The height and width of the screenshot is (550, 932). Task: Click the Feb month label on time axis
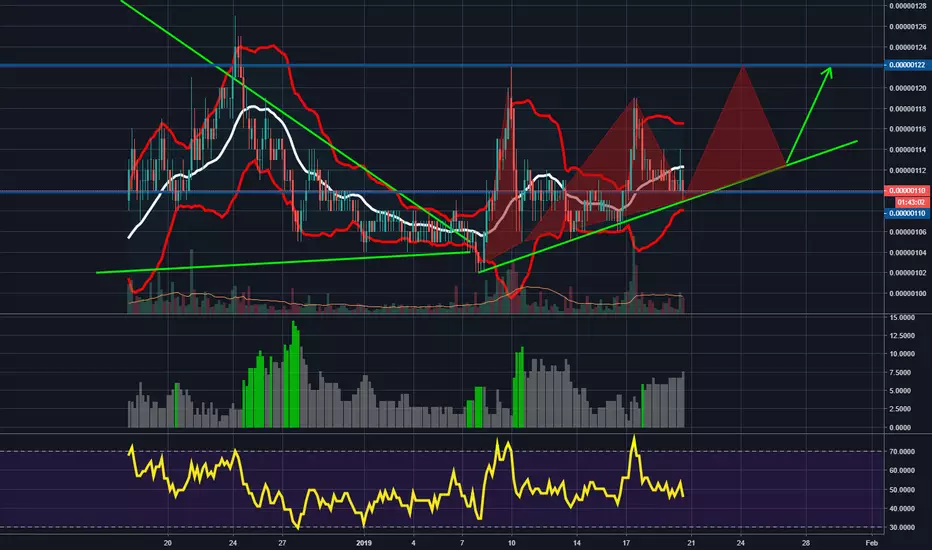[871, 543]
